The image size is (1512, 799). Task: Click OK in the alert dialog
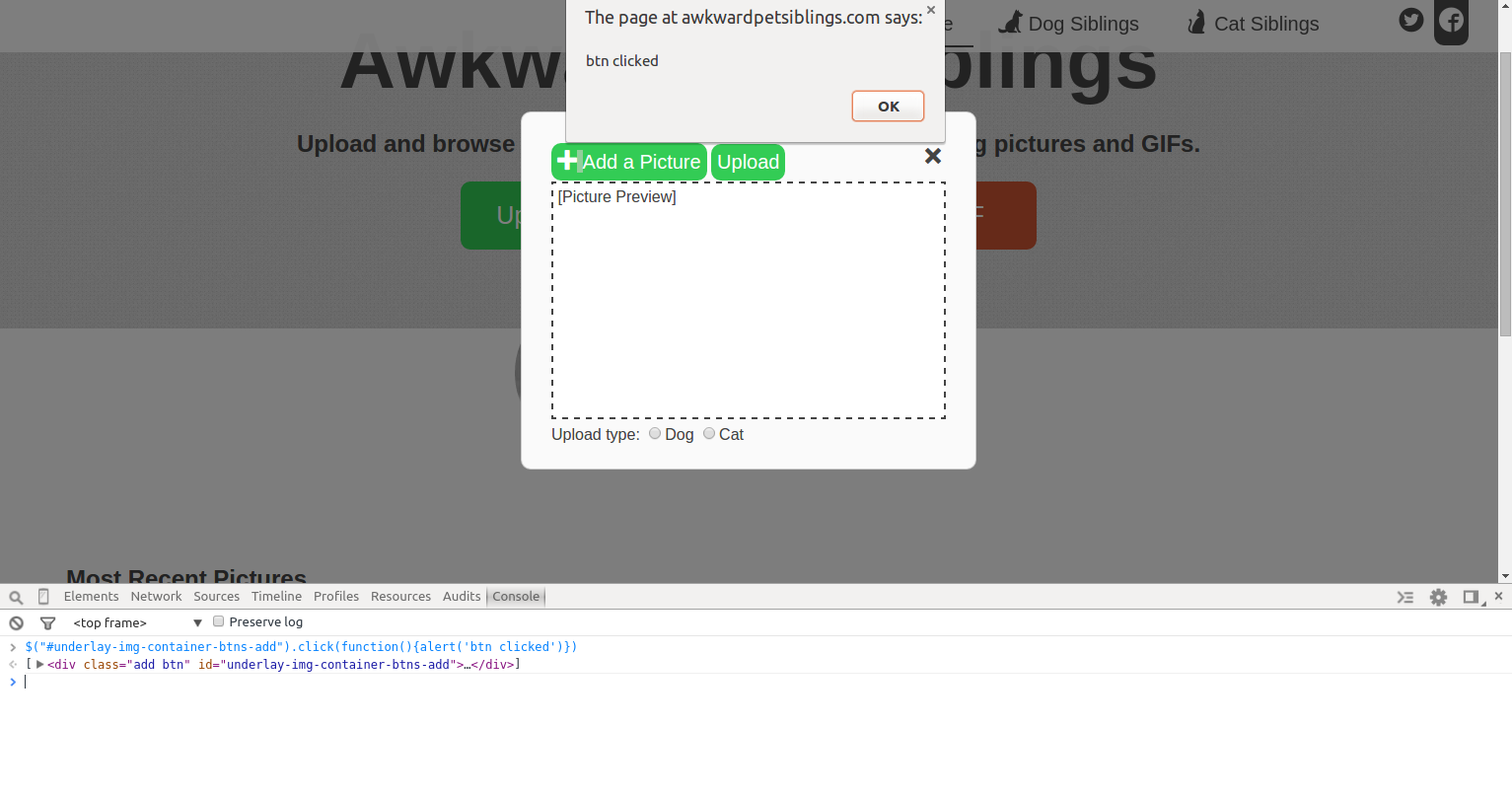(888, 107)
